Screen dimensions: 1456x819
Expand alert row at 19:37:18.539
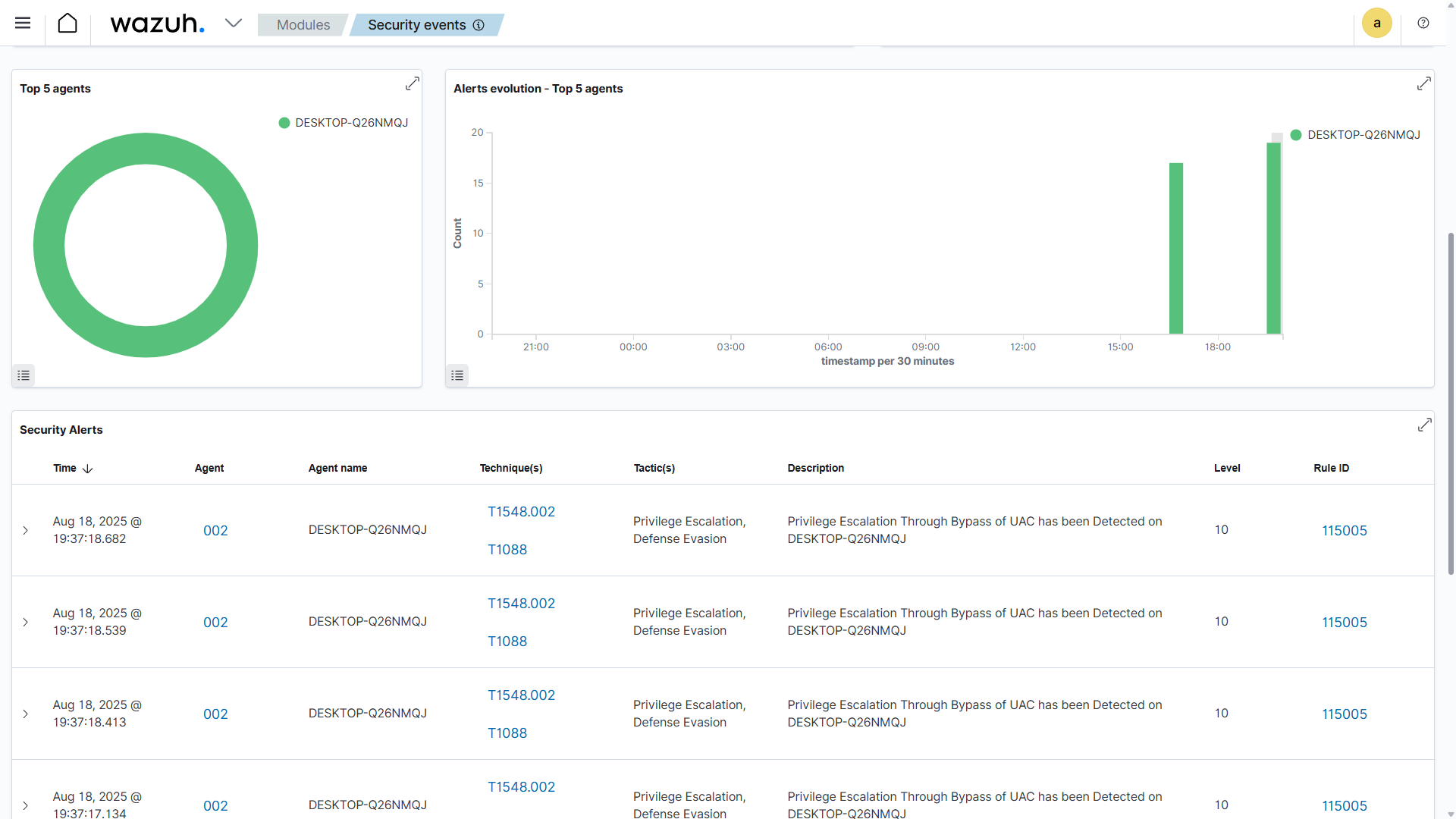tap(25, 622)
